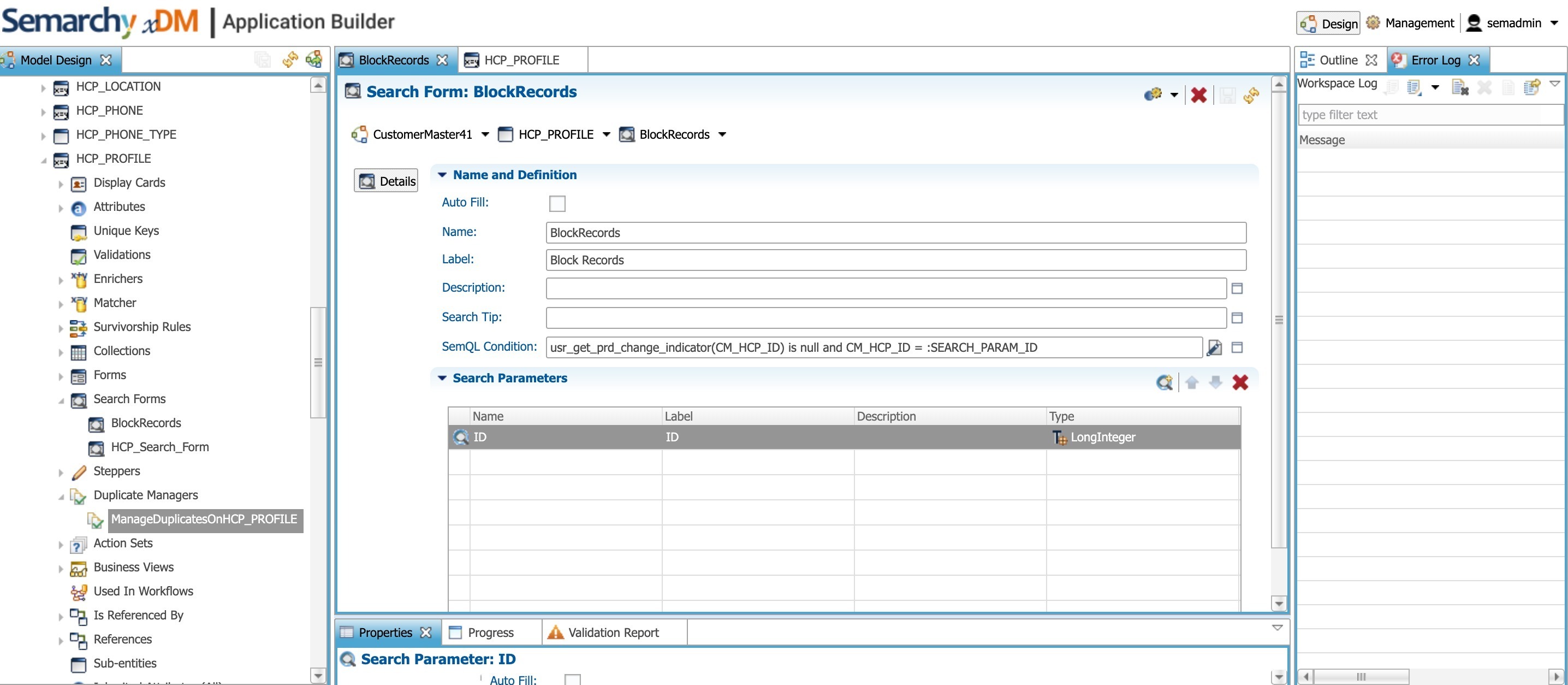Delete selected search parameter with red X
Viewport: 1568px width, 685px height.
tap(1240, 382)
